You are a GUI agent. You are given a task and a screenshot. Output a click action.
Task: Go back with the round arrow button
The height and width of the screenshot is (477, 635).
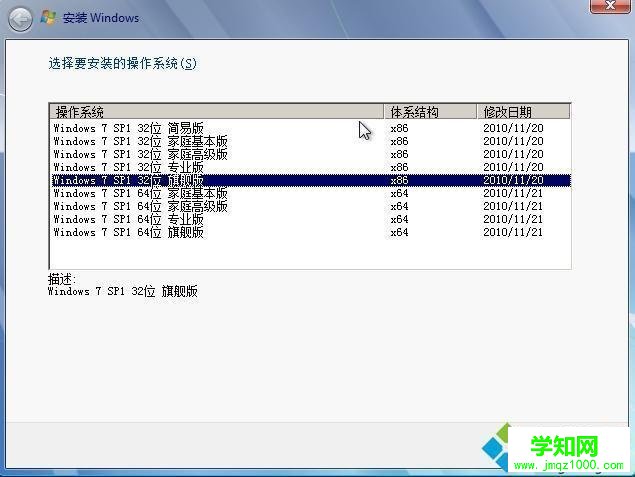(20, 18)
